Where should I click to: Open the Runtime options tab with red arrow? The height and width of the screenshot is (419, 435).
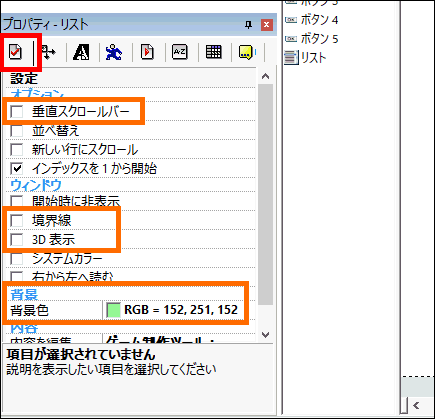click(x=147, y=52)
